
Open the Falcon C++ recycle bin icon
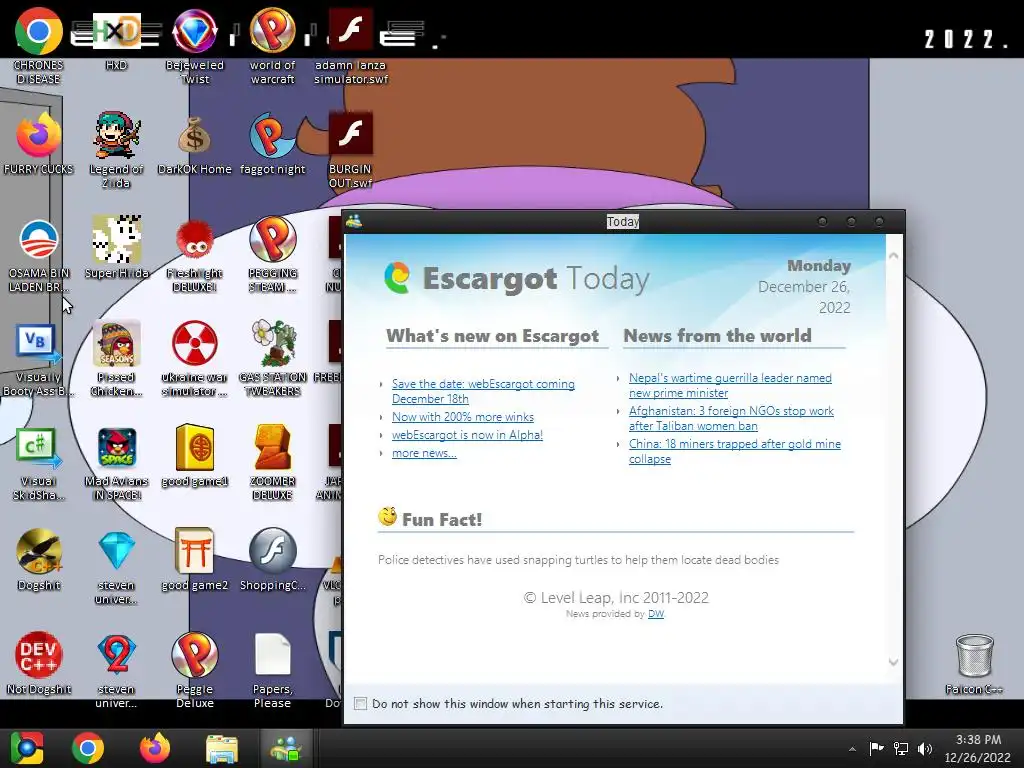pyautogui.click(x=974, y=656)
